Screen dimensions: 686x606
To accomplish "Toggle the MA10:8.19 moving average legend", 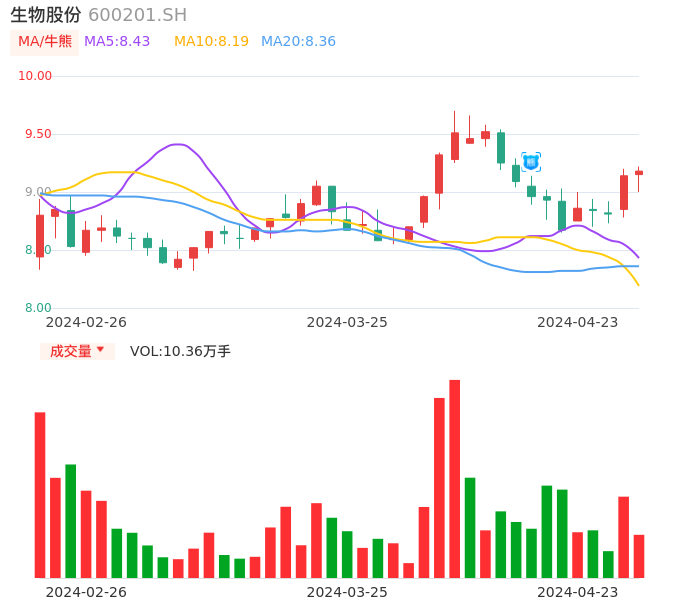I will [x=211, y=42].
